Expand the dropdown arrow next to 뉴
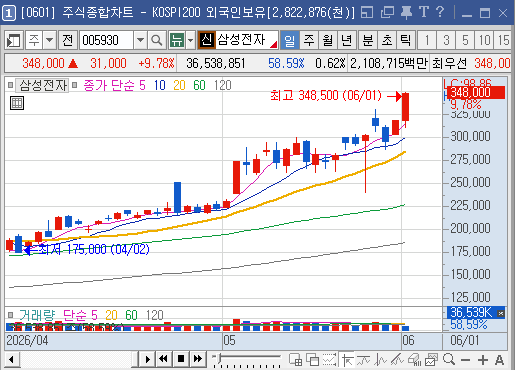Image resolution: width=515 pixels, height=370 pixels. tap(190, 40)
